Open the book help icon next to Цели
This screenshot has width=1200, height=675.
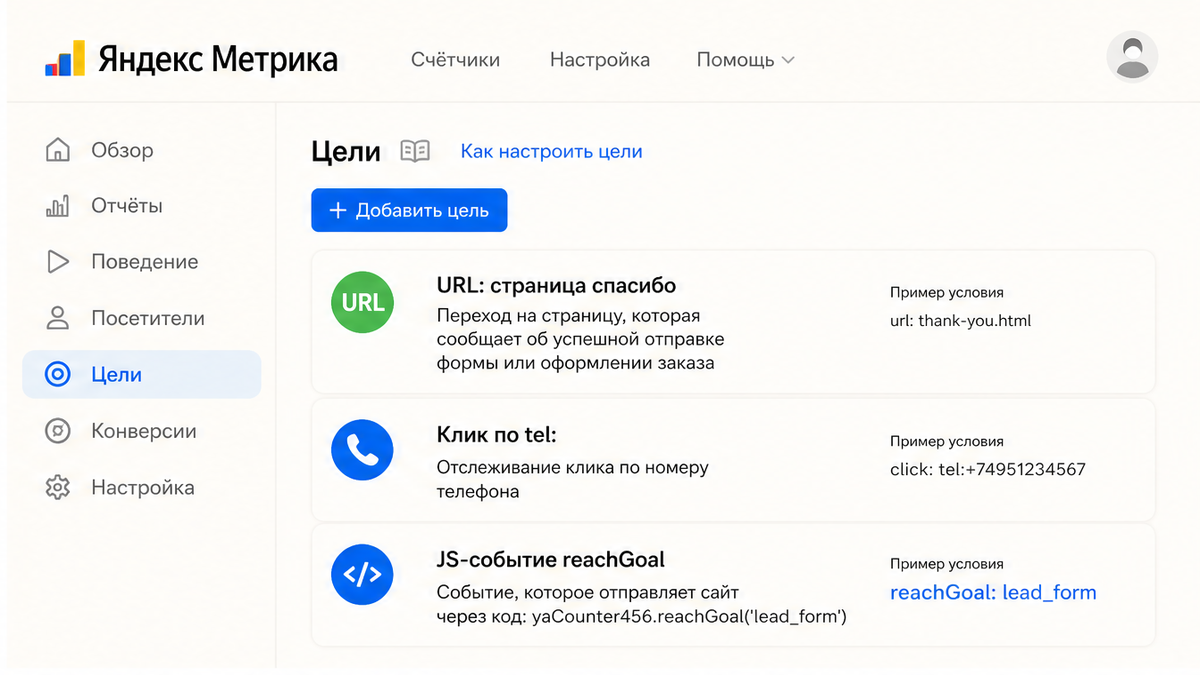(415, 151)
